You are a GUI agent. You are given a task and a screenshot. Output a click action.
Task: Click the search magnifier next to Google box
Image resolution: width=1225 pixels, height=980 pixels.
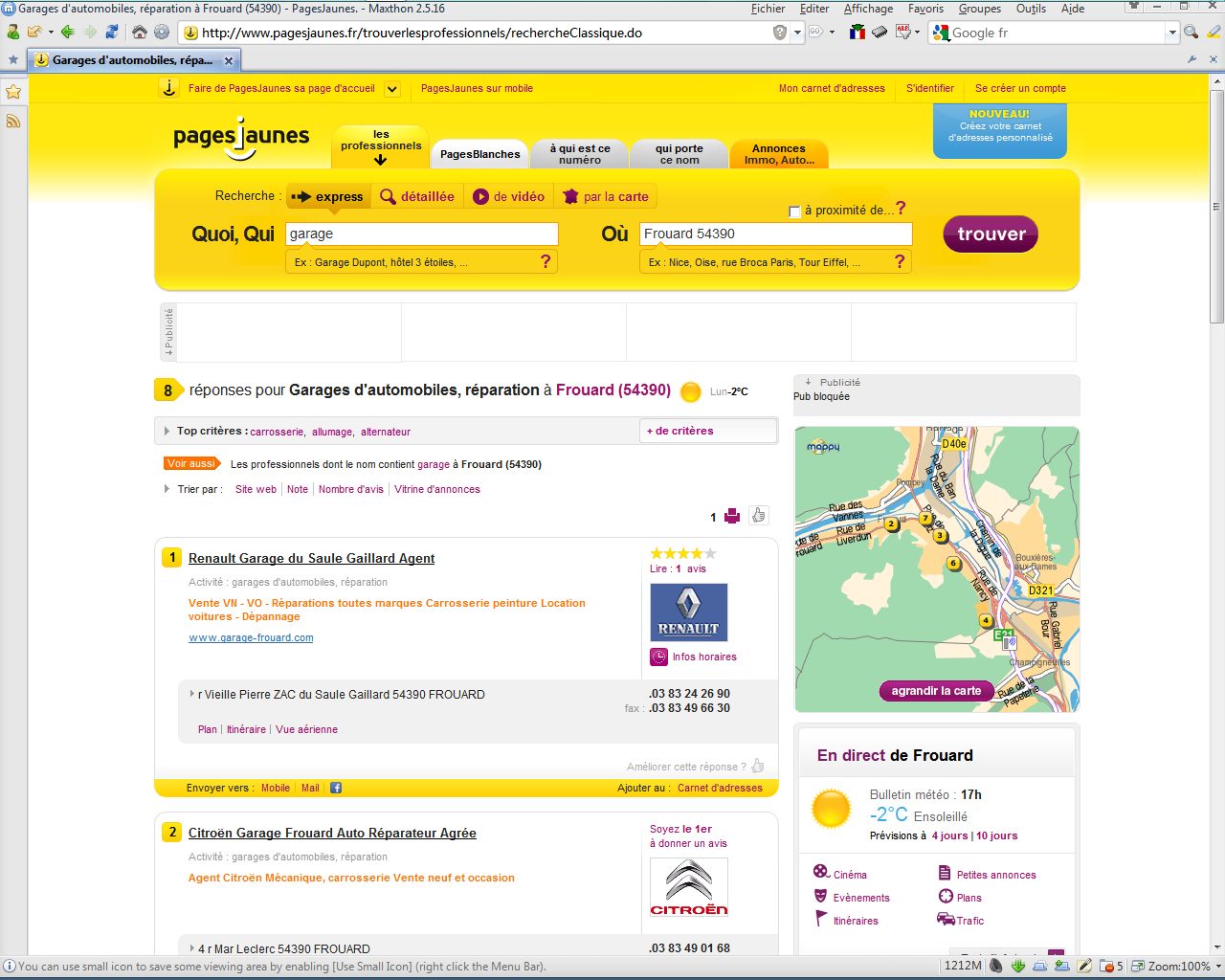[x=1191, y=33]
